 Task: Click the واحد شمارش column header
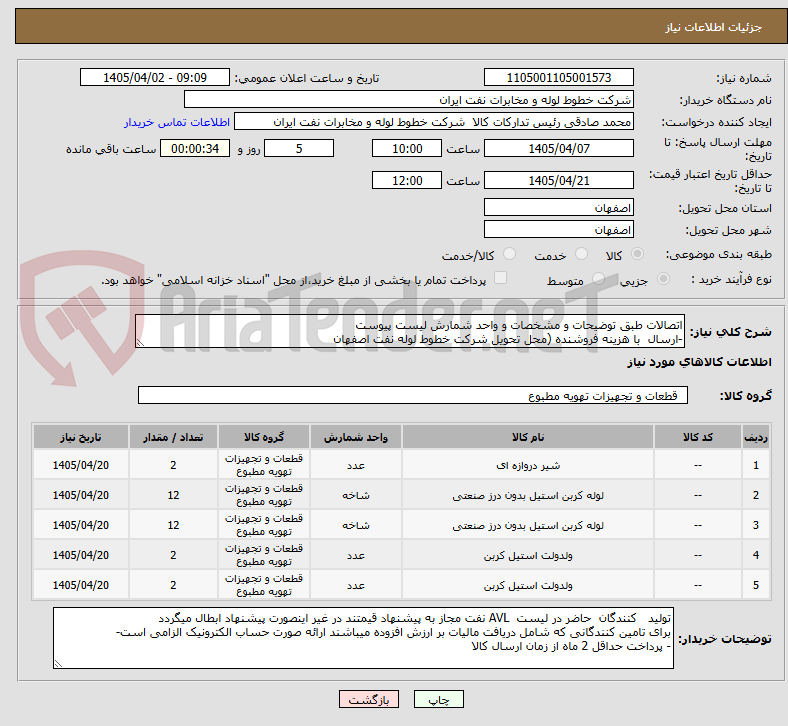[x=356, y=437]
